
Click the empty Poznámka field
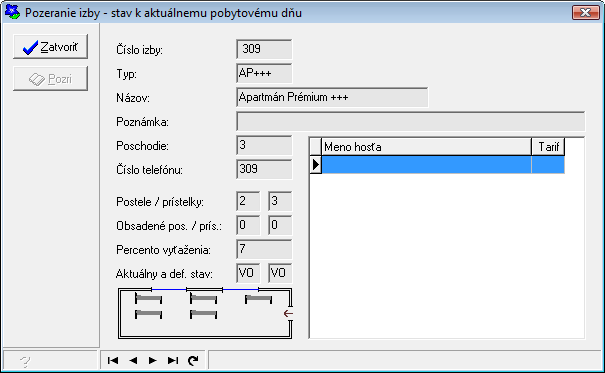click(411, 122)
